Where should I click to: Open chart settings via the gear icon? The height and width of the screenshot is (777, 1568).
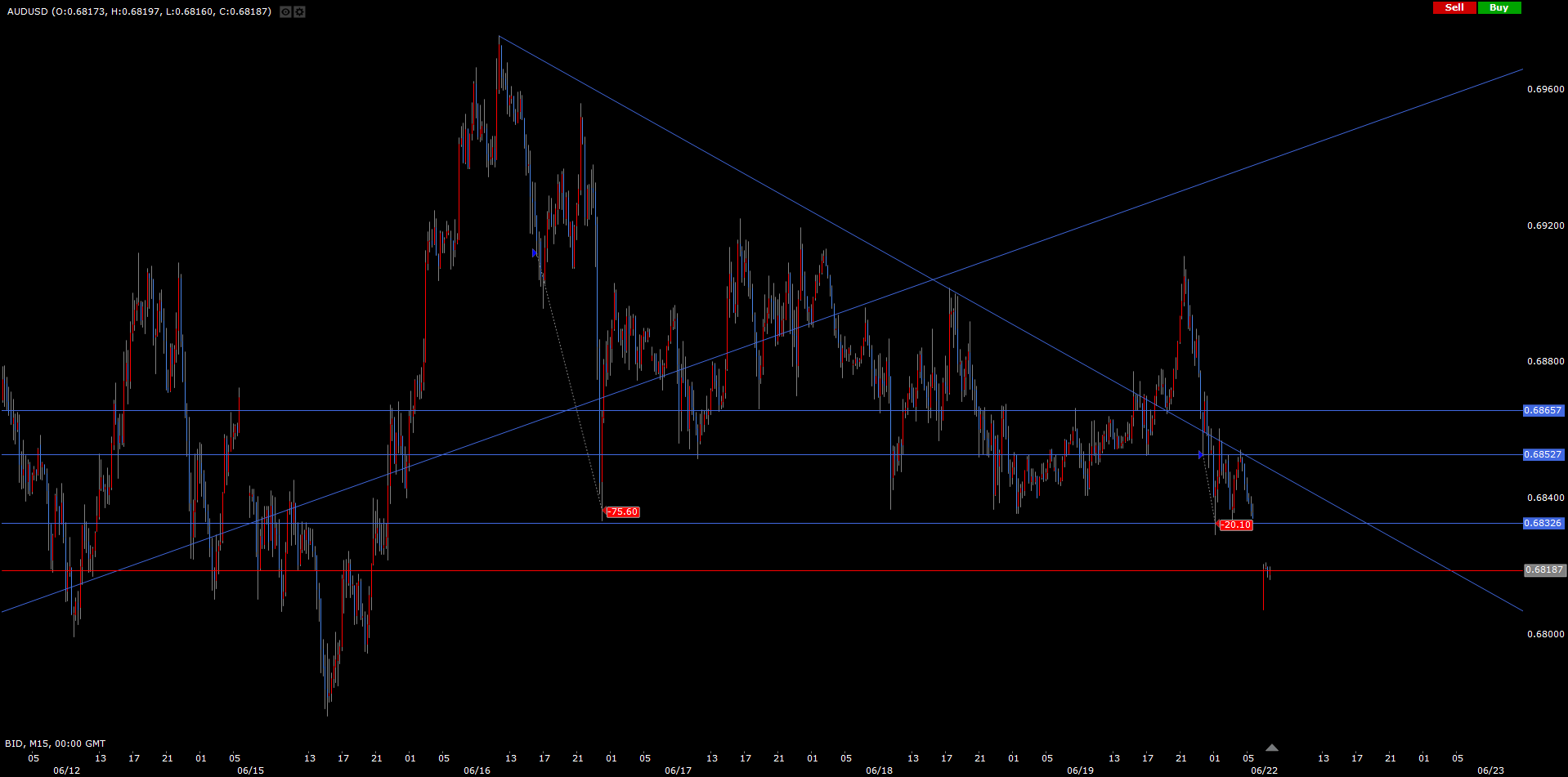(x=299, y=11)
